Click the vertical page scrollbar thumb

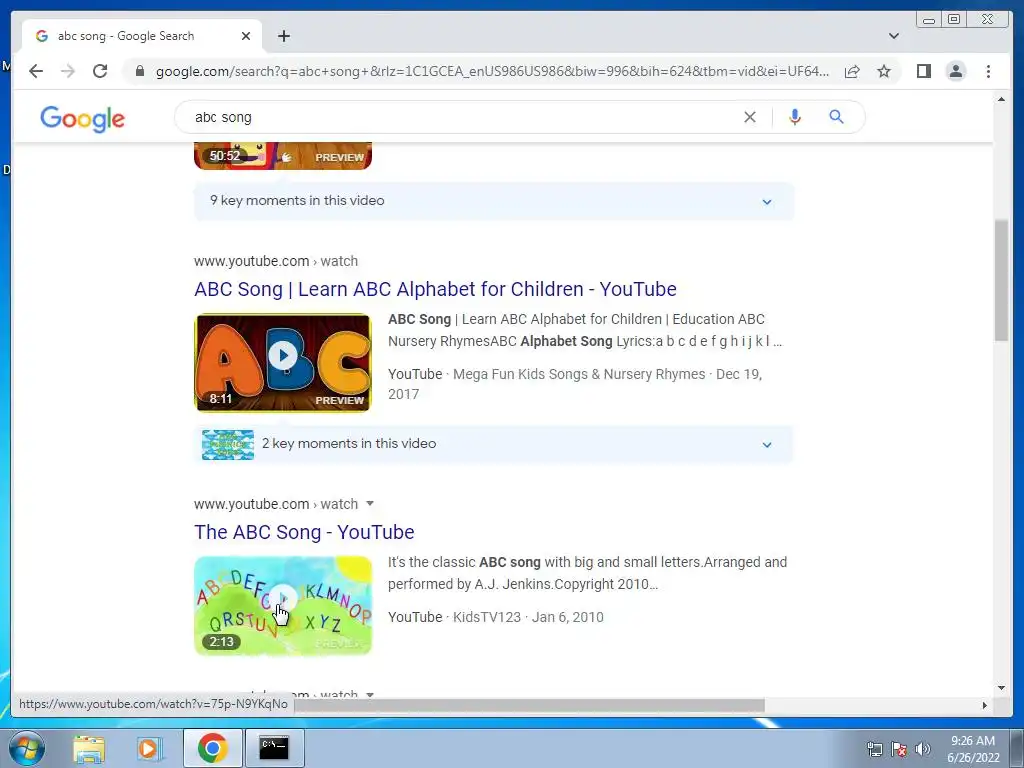click(1001, 281)
